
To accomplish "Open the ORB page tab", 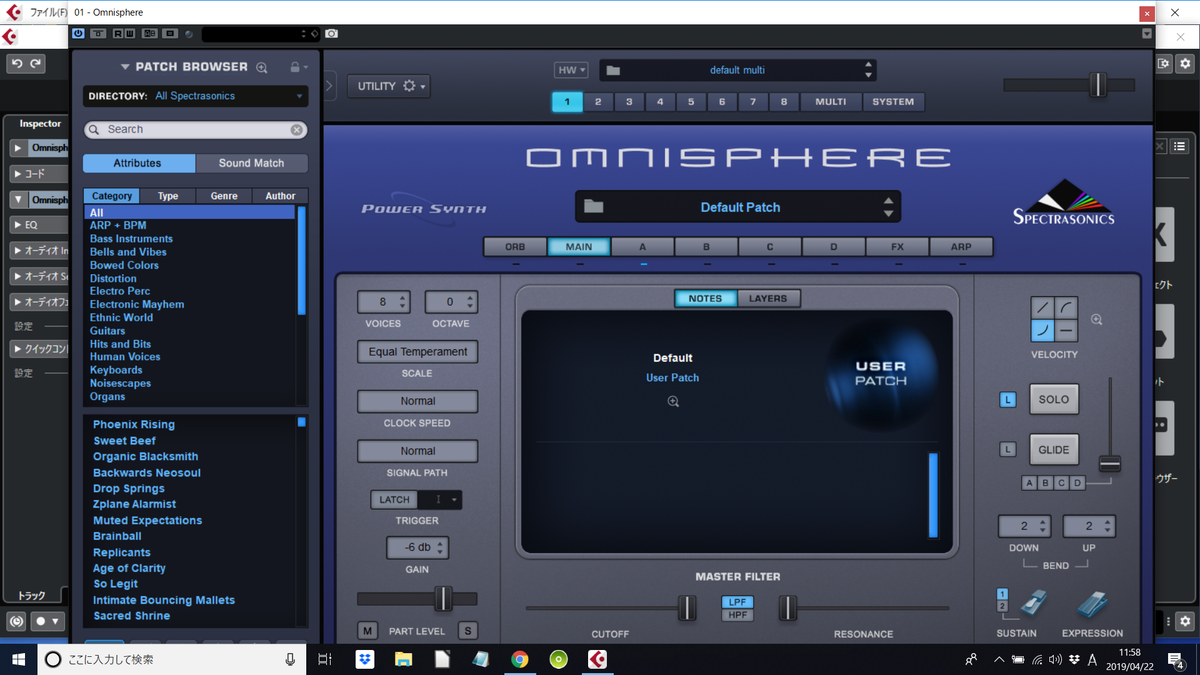I will pos(515,247).
